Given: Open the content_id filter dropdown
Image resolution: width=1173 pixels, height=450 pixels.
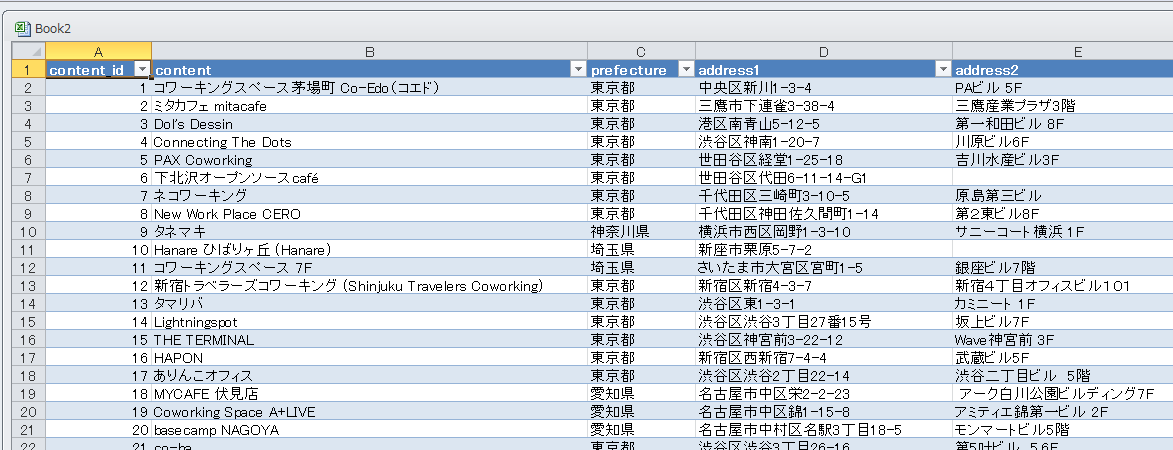Looking at the screenshot, I should [x=142, y=70].
